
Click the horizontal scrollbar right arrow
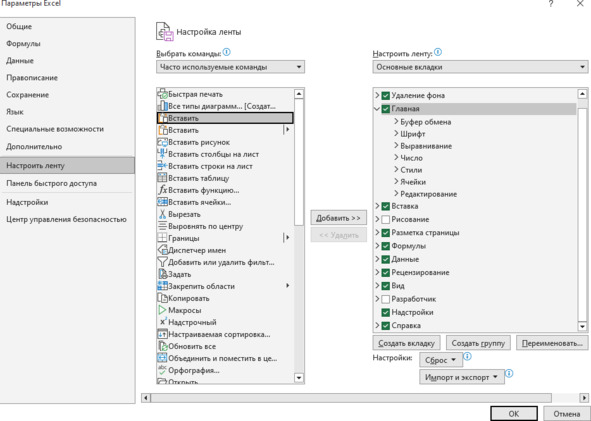click(x=584, y=398)
